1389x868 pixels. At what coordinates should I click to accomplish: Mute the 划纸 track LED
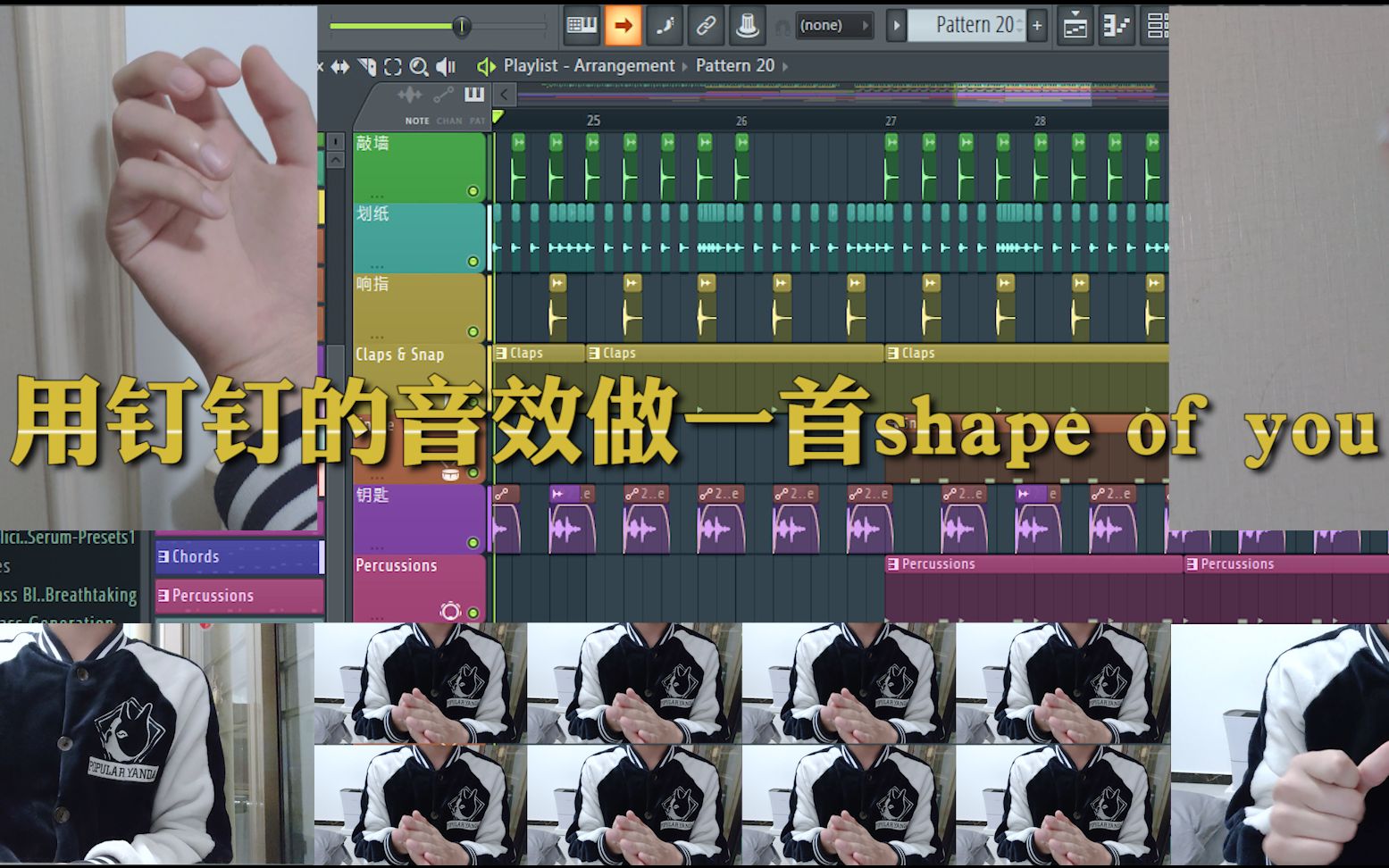(473, 262)
